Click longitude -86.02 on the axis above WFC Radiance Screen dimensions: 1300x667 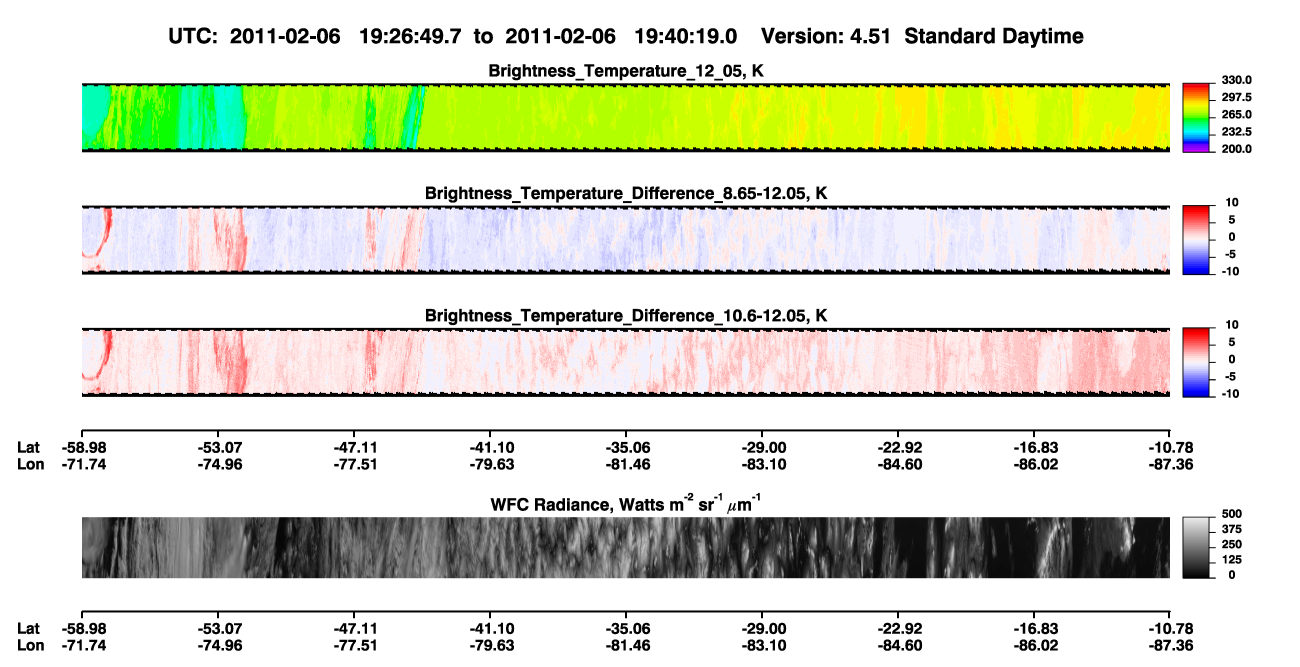1034,464
